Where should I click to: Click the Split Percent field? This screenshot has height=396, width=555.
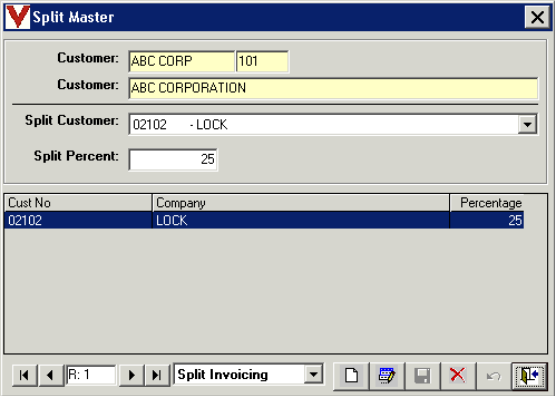(x=173, y=159)
